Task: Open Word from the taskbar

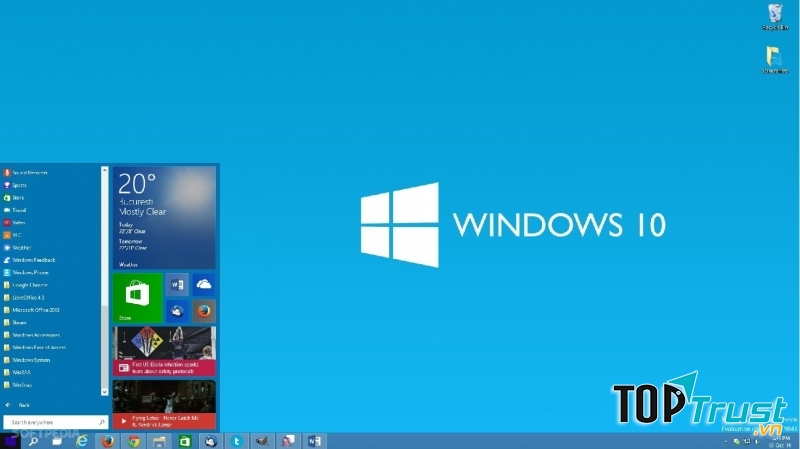Action: 314,441
